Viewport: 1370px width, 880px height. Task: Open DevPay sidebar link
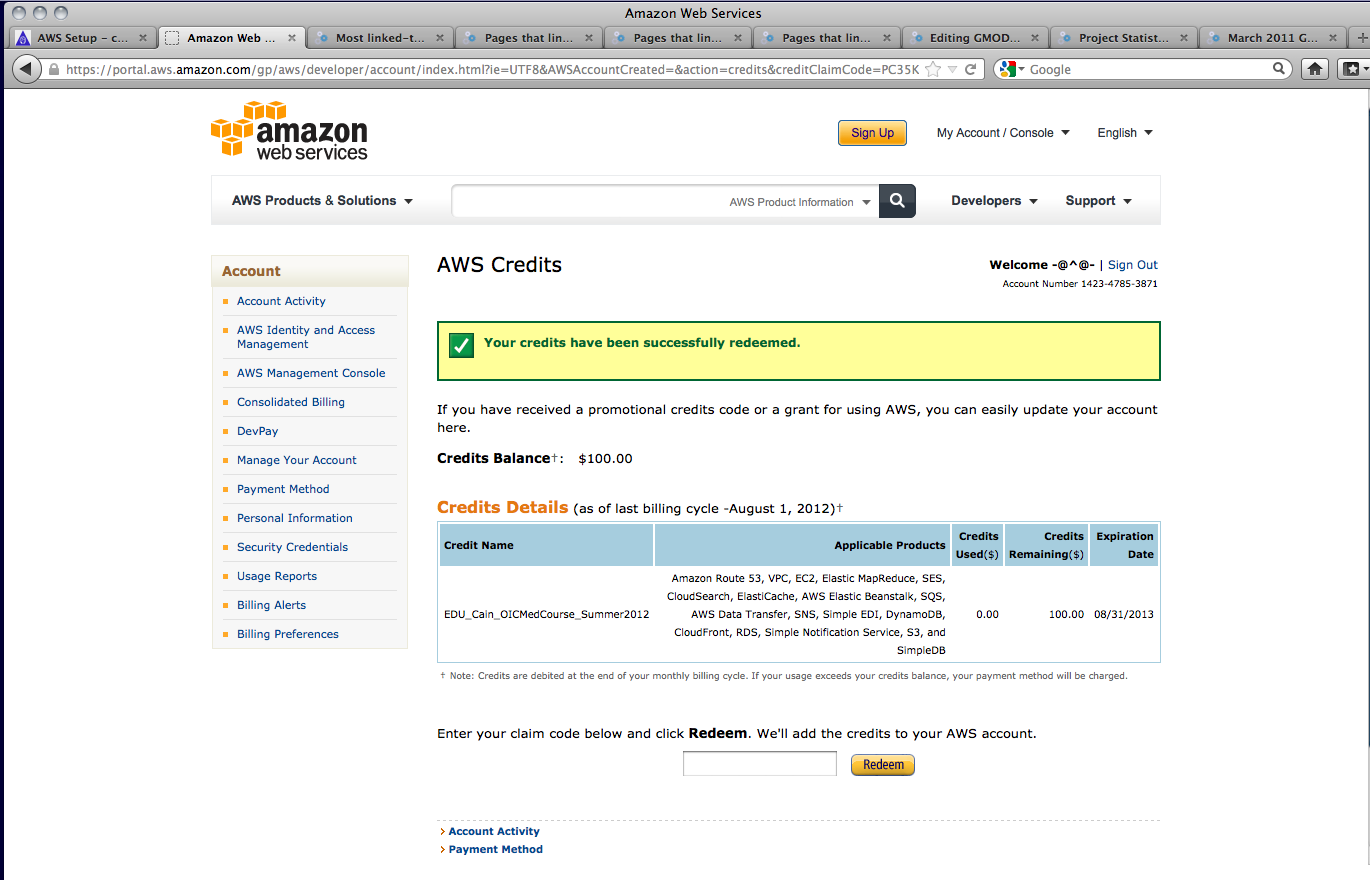[258, 431]
